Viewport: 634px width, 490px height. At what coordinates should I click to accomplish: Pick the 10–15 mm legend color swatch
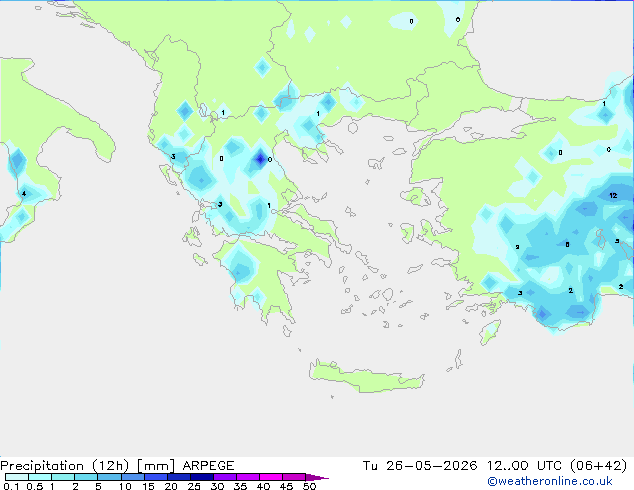tap(132, 477)
